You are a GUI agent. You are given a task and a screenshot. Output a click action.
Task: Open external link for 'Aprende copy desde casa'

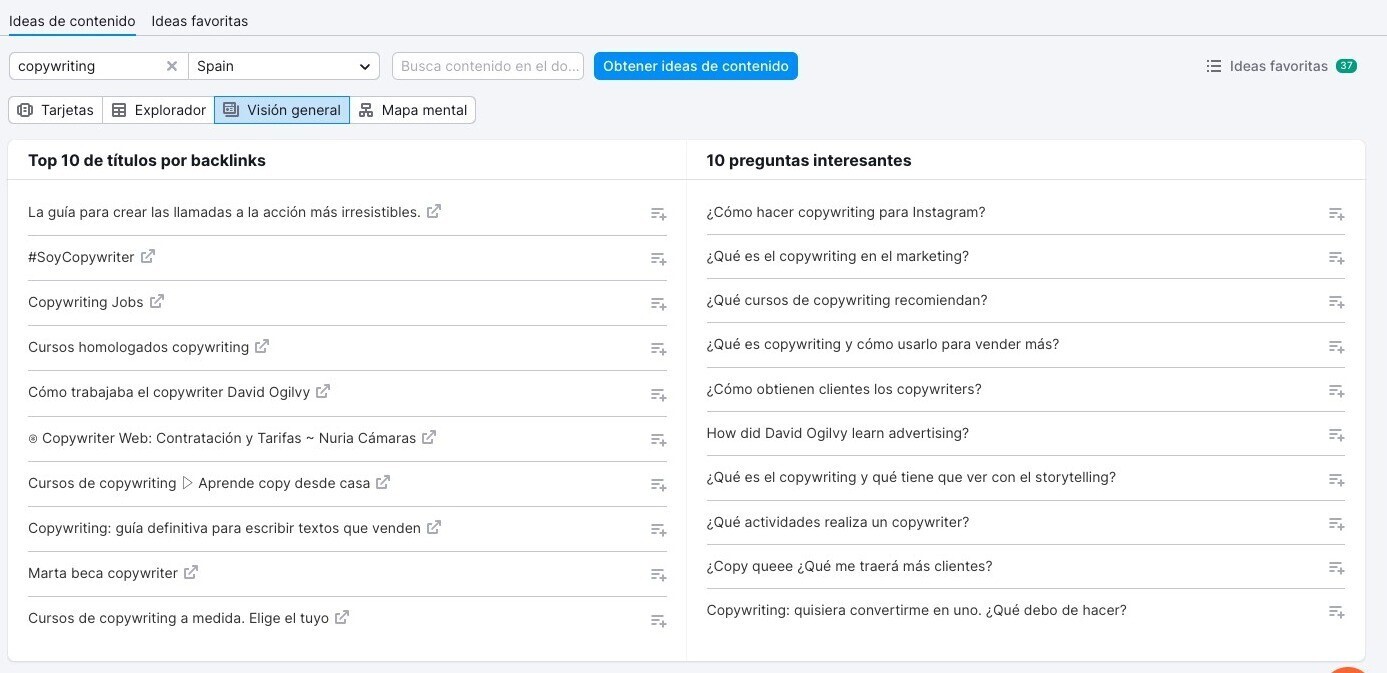click(383, 482)
